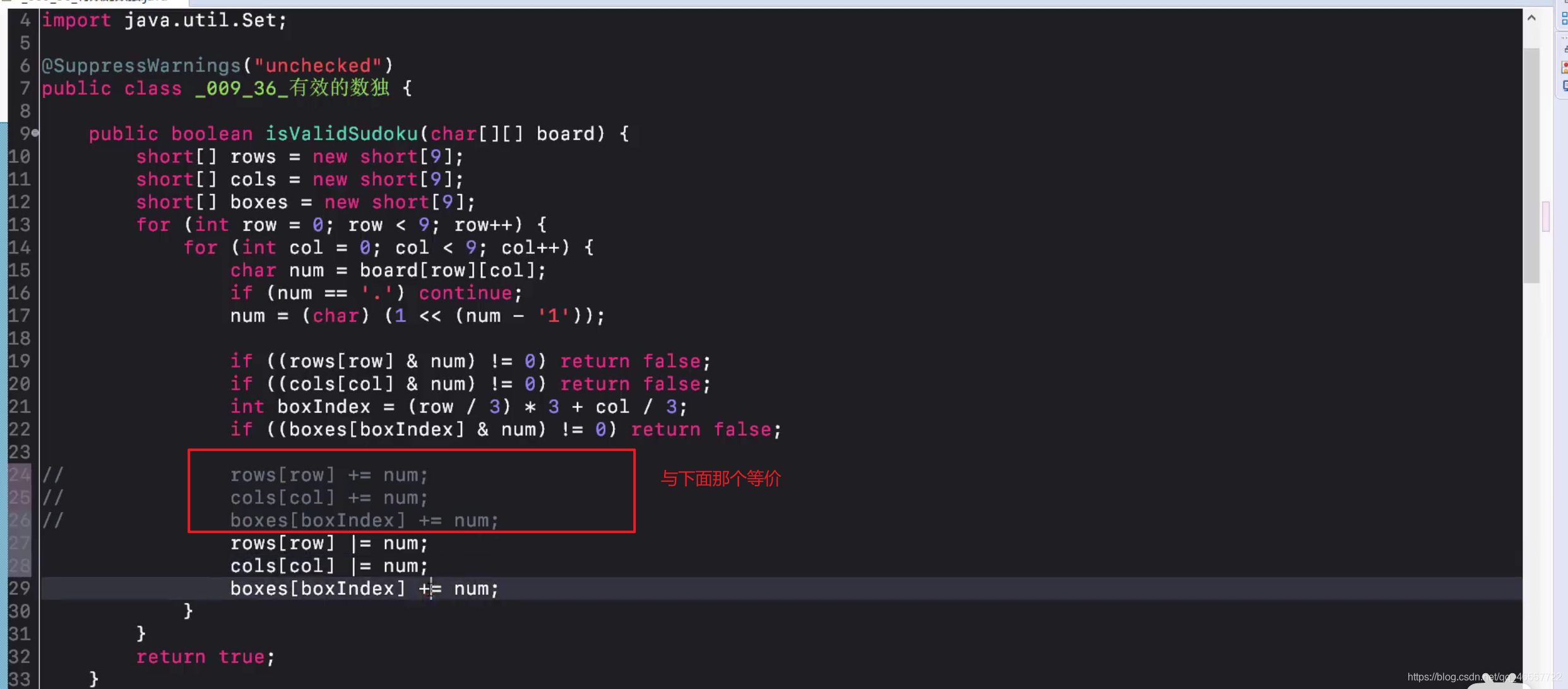
Task: Click the 'continue' keyword on line 16
Action: [465, 293]
